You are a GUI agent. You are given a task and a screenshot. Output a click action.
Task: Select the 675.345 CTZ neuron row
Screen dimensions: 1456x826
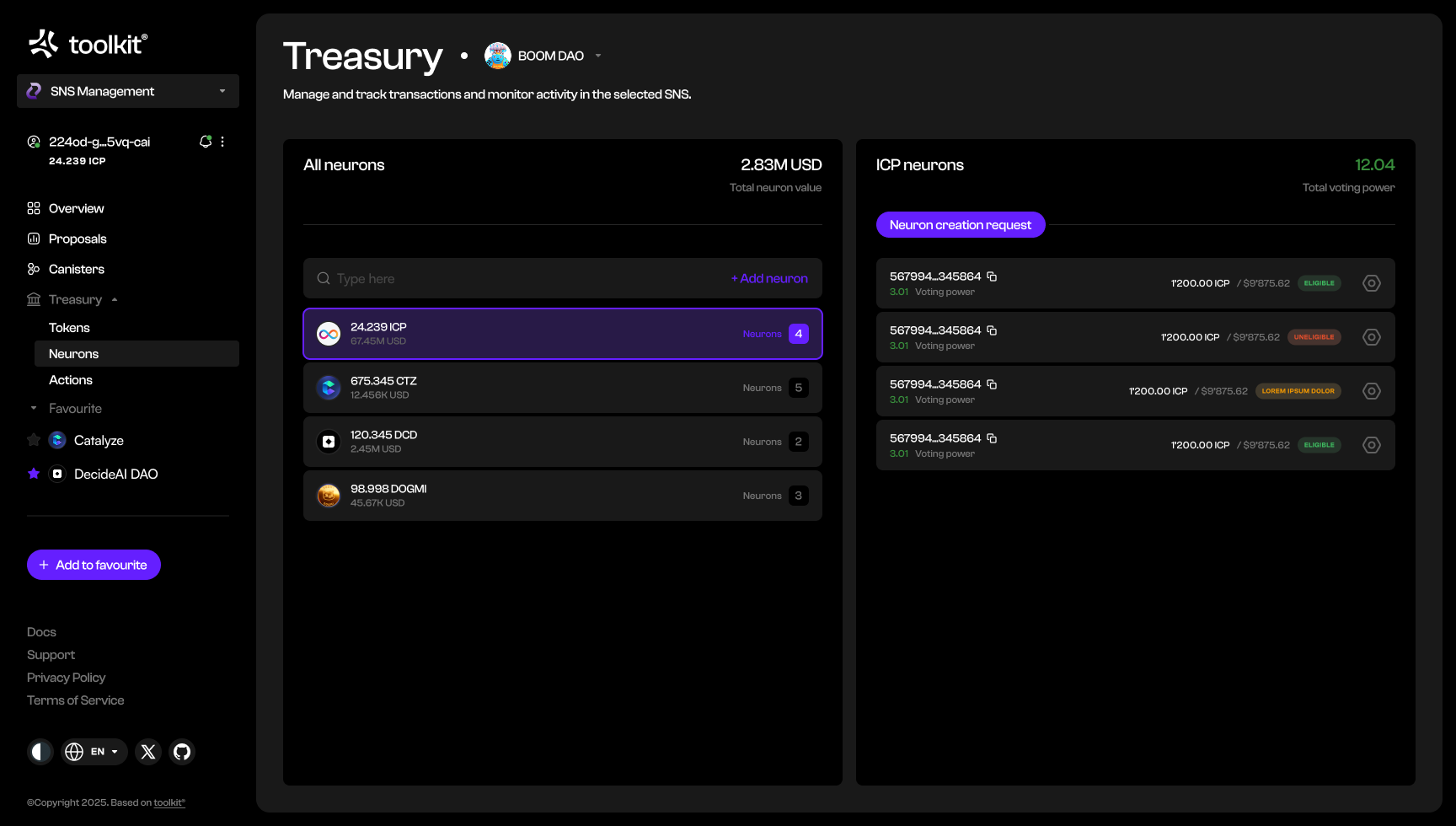click(563, 388)
